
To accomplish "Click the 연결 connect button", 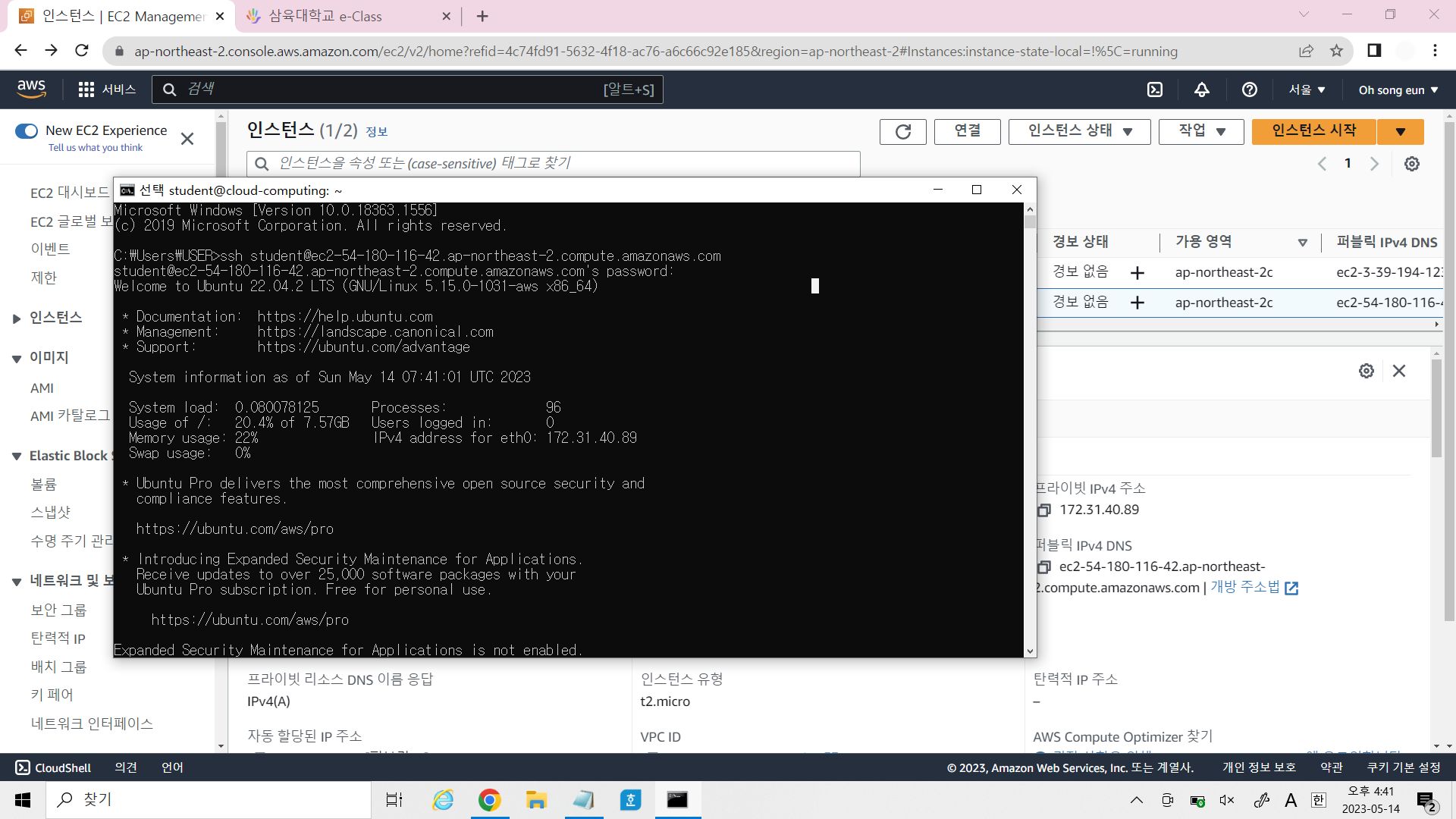I will (x=967, y=131).
